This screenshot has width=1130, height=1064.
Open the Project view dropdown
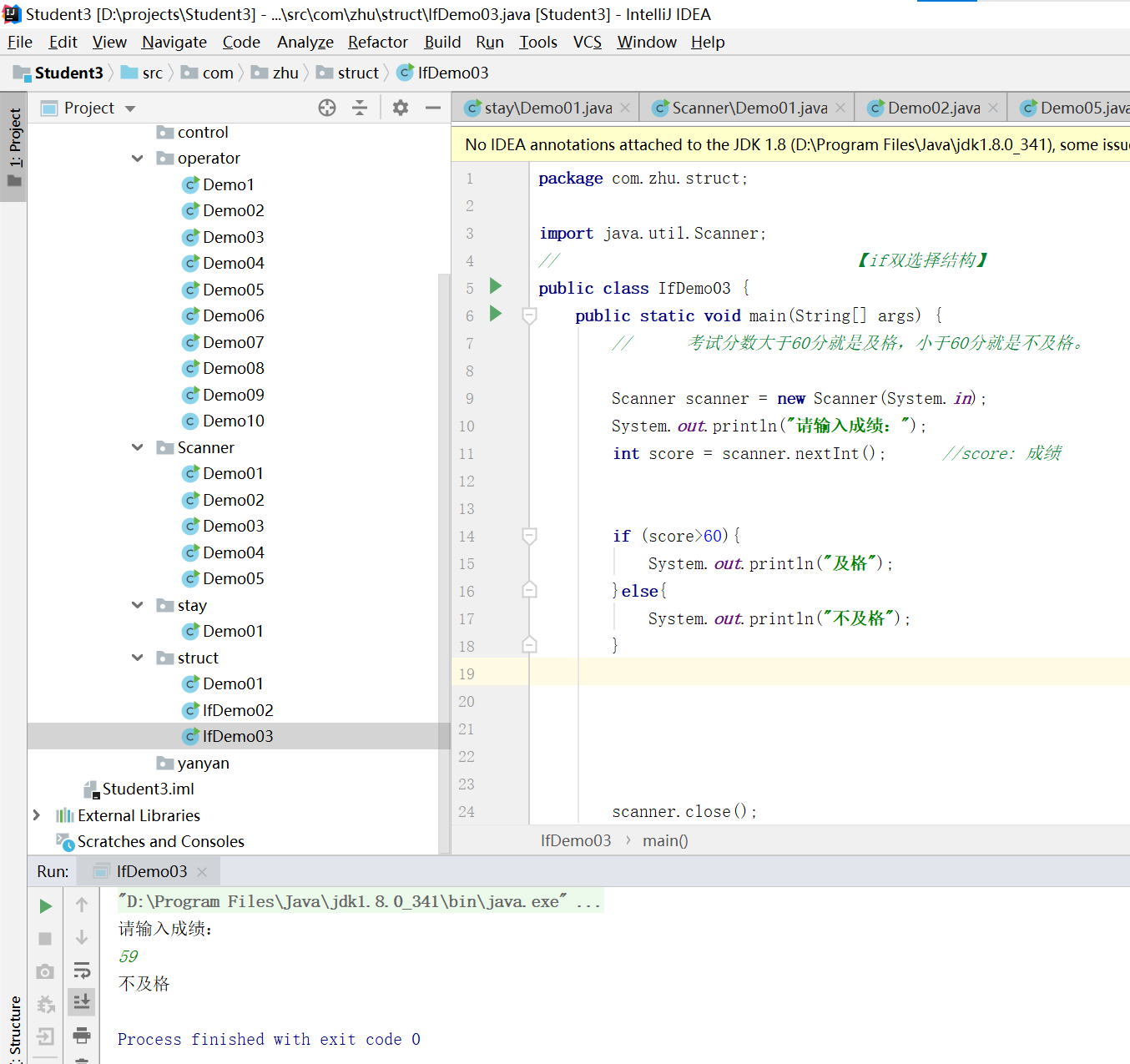pyautogui.click(x=129, y=108)
